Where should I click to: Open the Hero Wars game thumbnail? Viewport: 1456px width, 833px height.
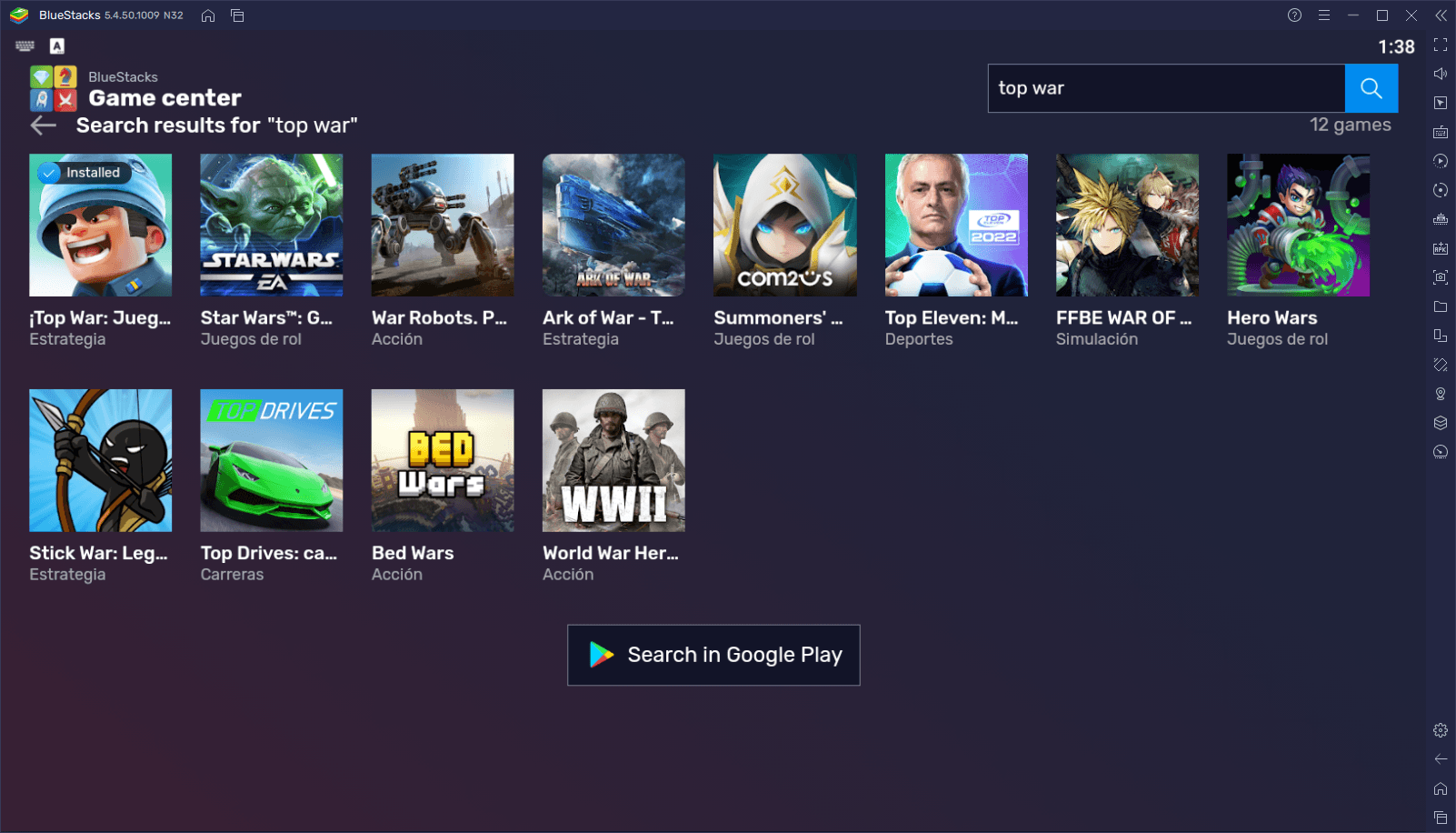pyautogui.click(x=1298, y=225)
